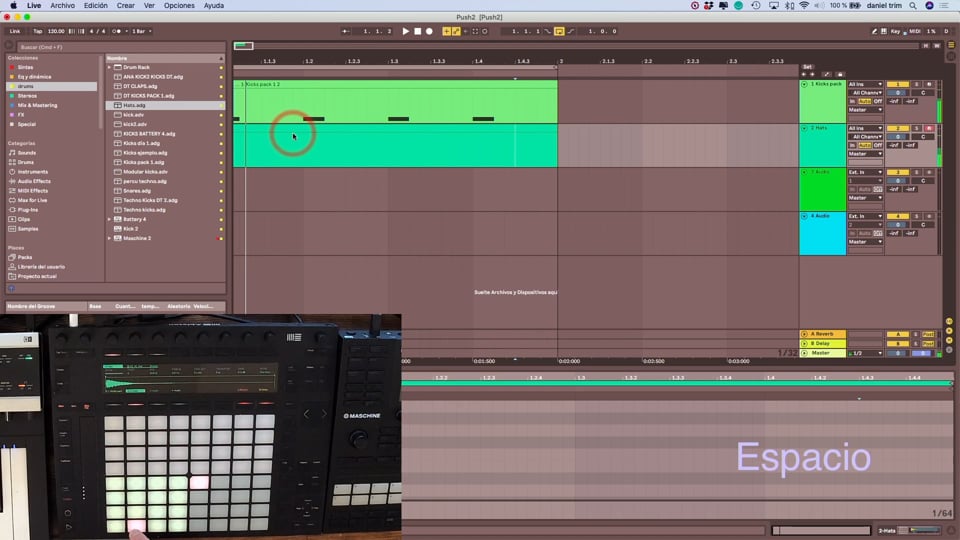Viewport: 960px width, 540px height.
Task: Toggle track activator 2 on Hats
Action: 898,129
